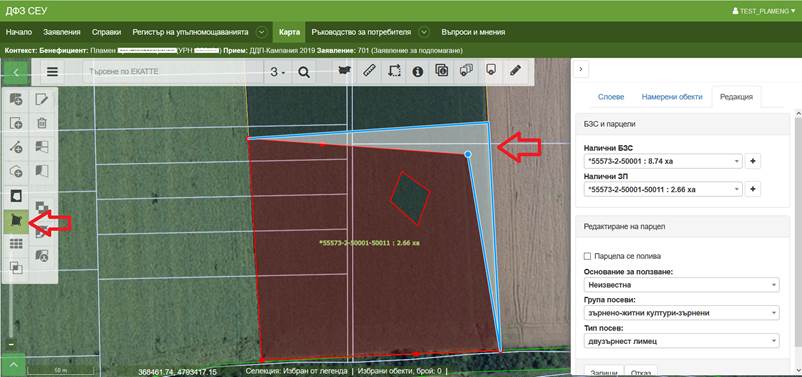This screenshot has height=377, width=802.
Task: Click the parcel with X remove icon
Action: coord(42,255)
